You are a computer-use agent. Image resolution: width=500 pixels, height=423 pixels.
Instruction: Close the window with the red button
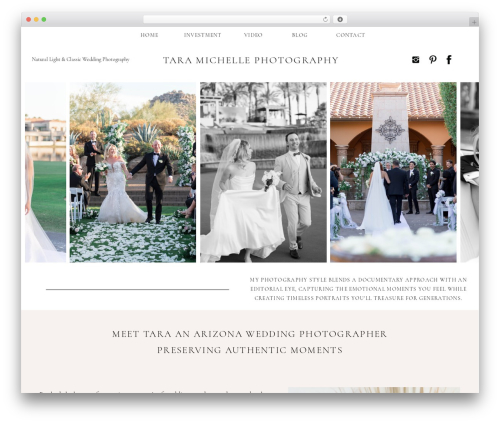tap(29, 20)
